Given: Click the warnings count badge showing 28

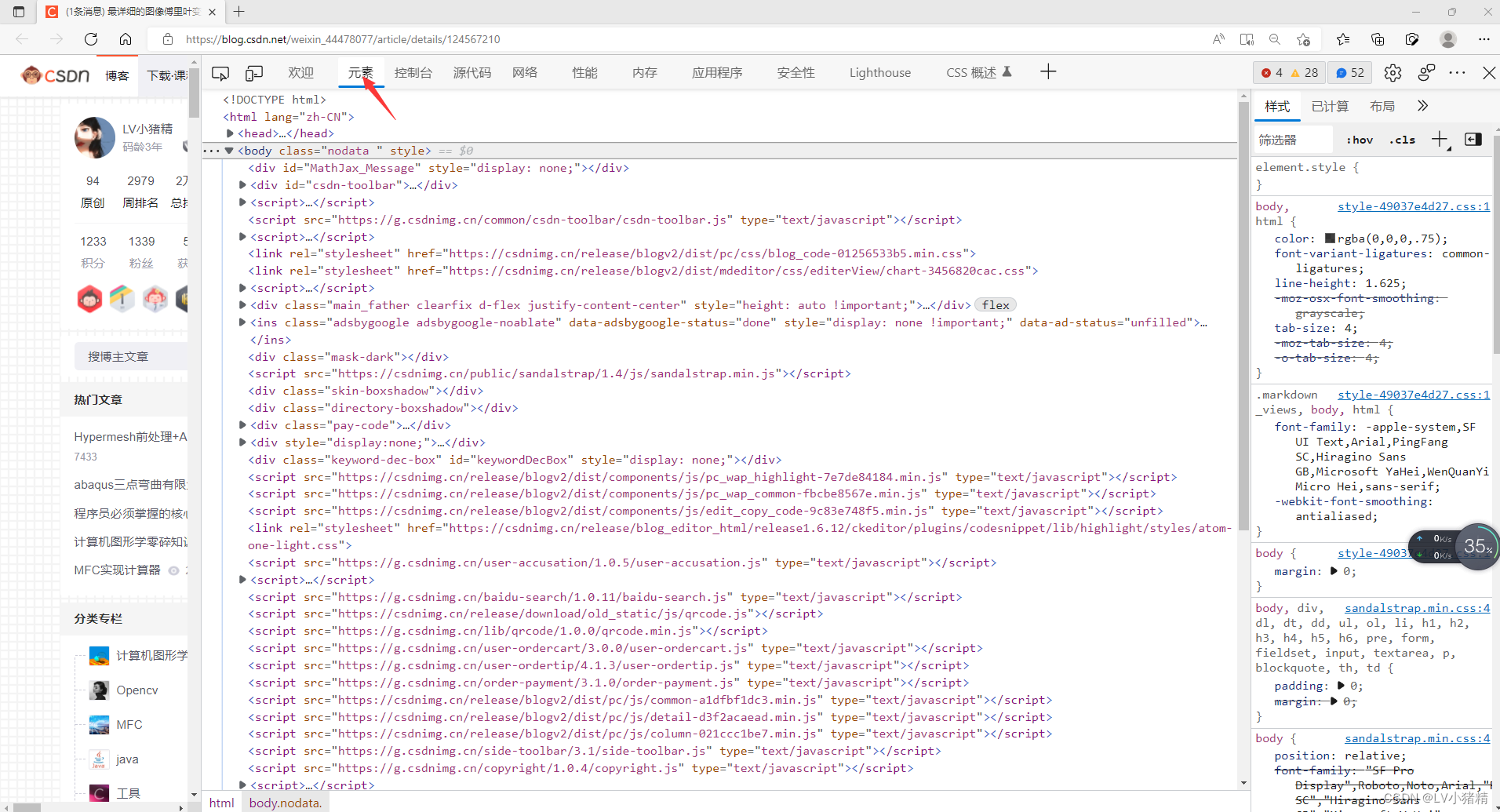Looking at the screenshot, I should pos(1305,73).
